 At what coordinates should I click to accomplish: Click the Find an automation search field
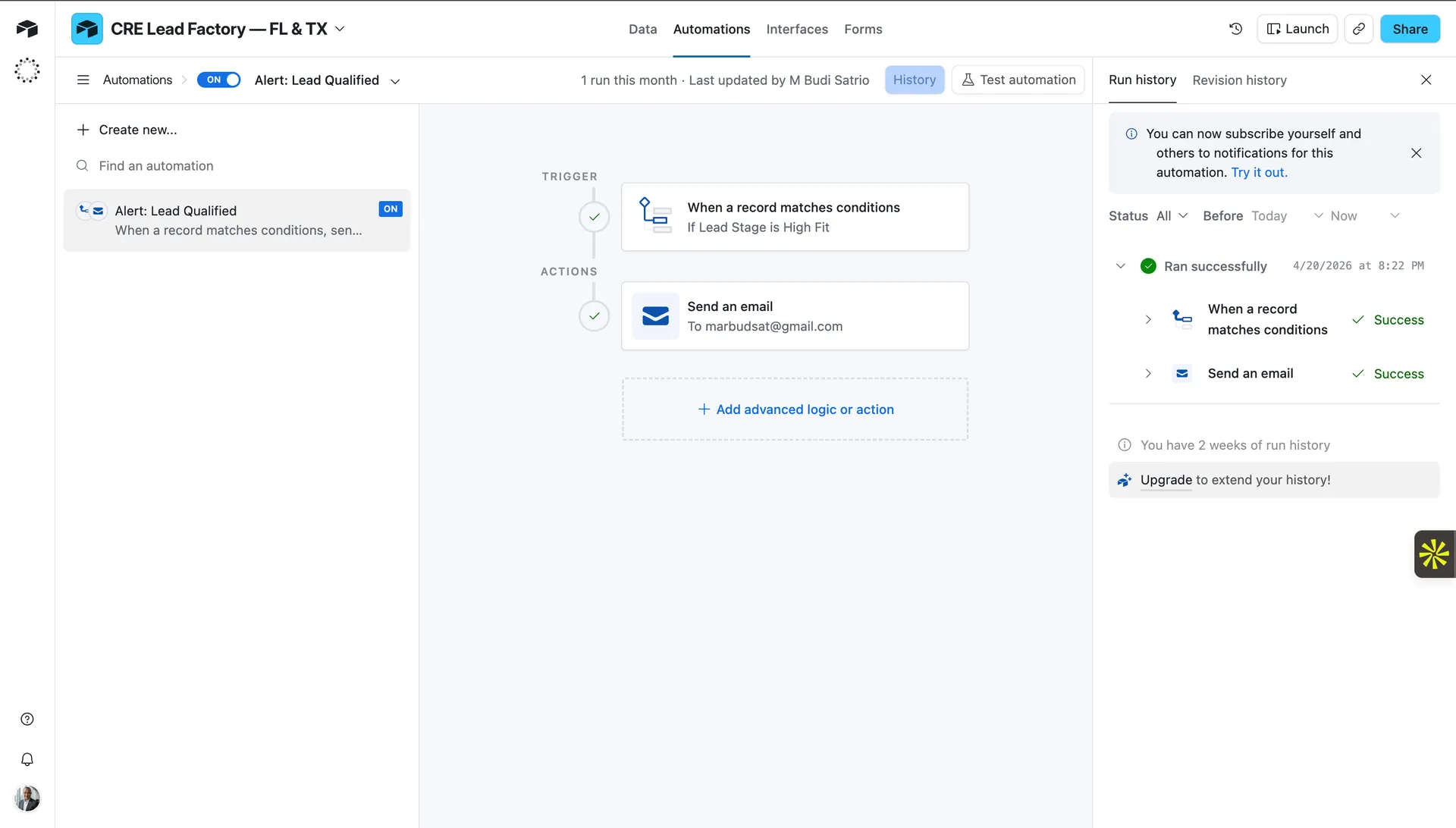pyautogui.click(x=155, y=165)
